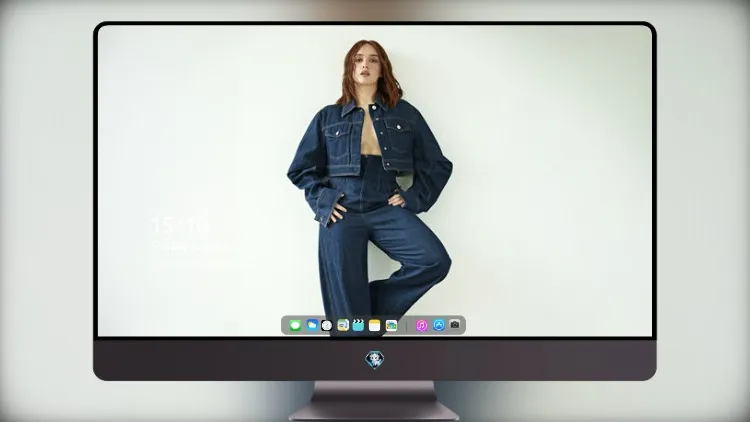Image resolution: width=750 pixels, height=422 pixels.
Task: Open the colorful photos app icon in the dock
Action: point(391,325)
